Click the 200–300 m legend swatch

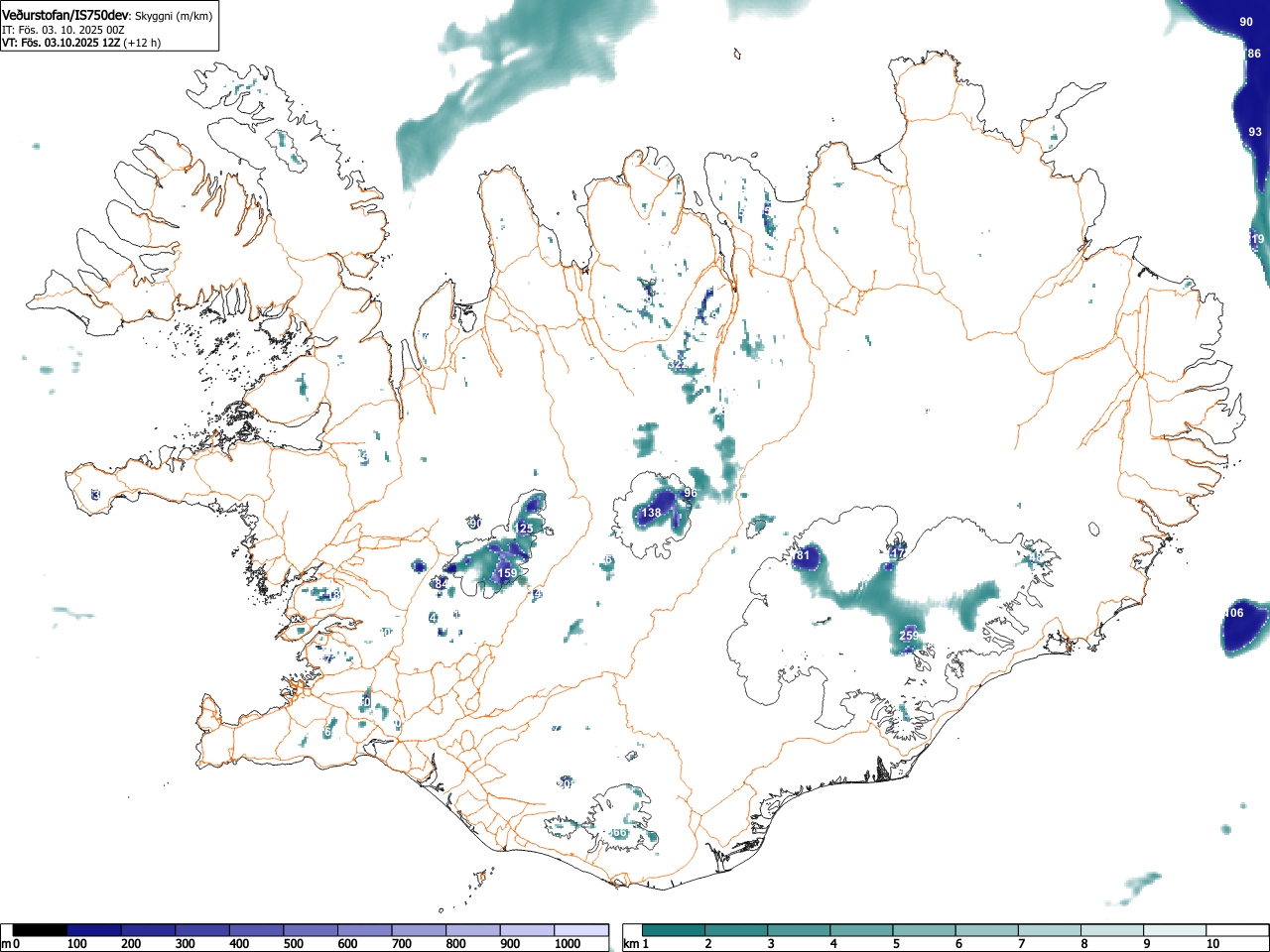(x=149, y=930)
